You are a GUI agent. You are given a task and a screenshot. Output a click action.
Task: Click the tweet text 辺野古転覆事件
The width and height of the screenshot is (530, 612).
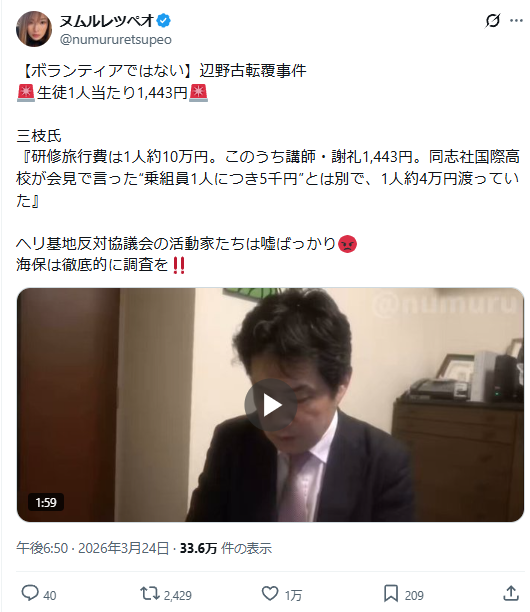[x=253, y=71]
